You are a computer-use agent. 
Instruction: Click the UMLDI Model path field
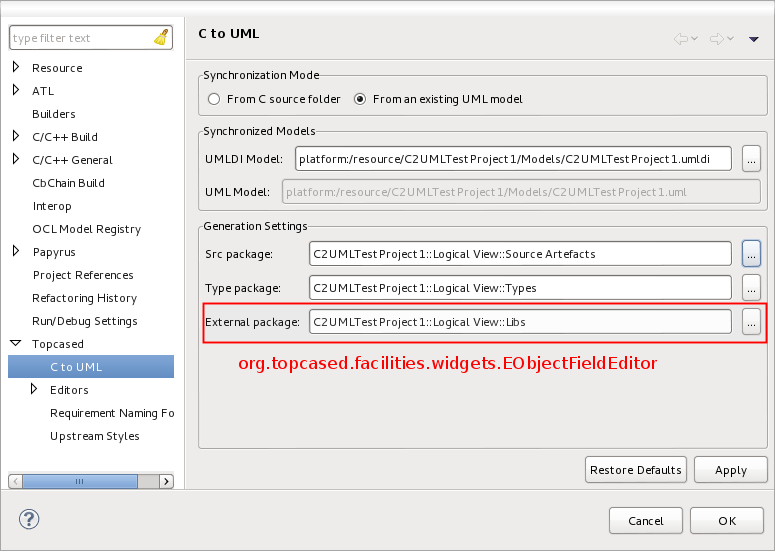pos(513,159)
